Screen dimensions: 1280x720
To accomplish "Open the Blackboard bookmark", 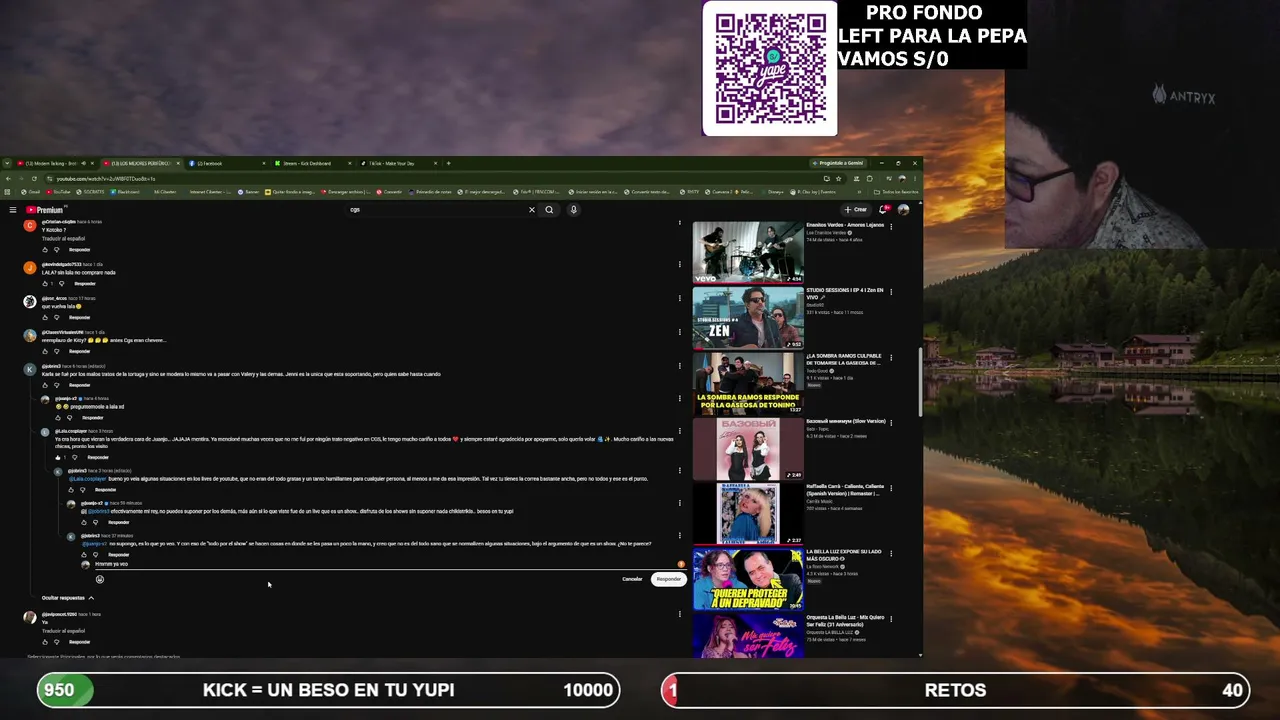I will (x=125, y=192).
